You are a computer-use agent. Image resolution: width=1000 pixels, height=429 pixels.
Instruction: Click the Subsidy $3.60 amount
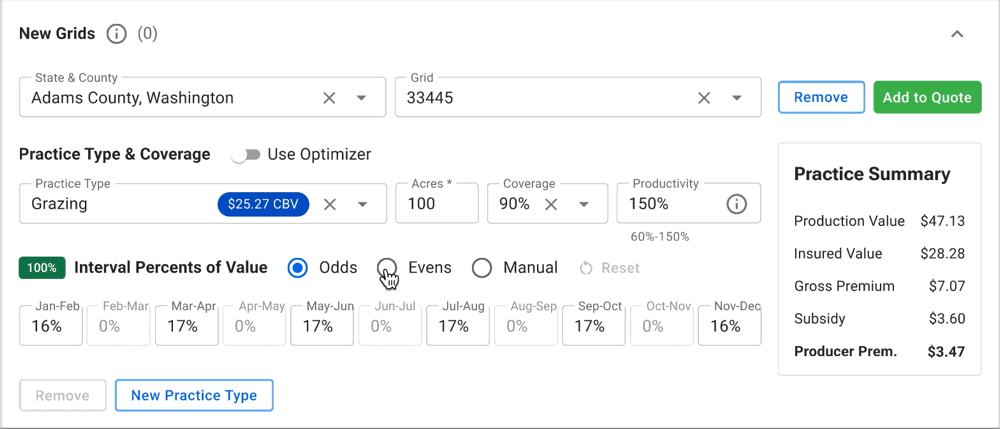coord(946,319)
